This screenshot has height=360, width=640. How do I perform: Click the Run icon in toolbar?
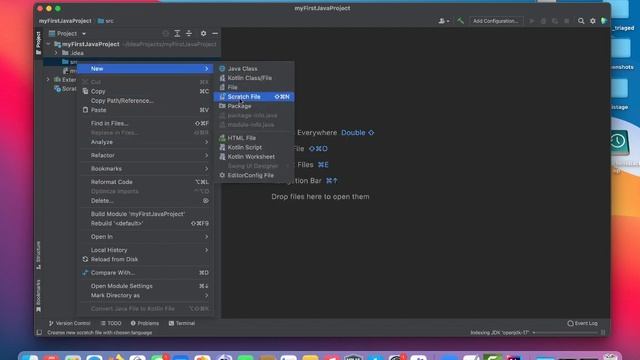tap(531, 21)
